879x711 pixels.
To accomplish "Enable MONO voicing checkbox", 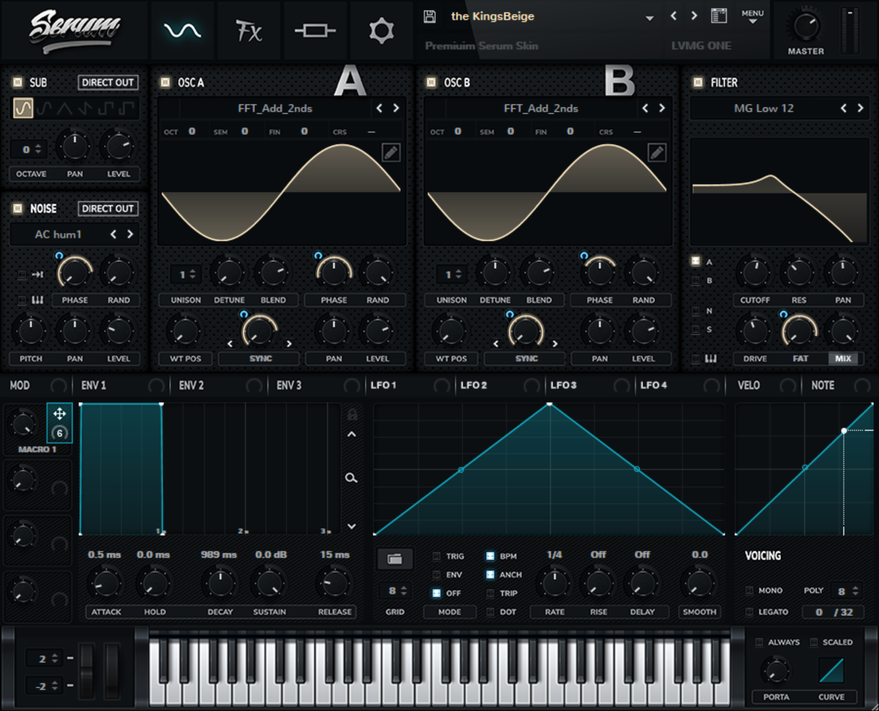I will (750, 590).
